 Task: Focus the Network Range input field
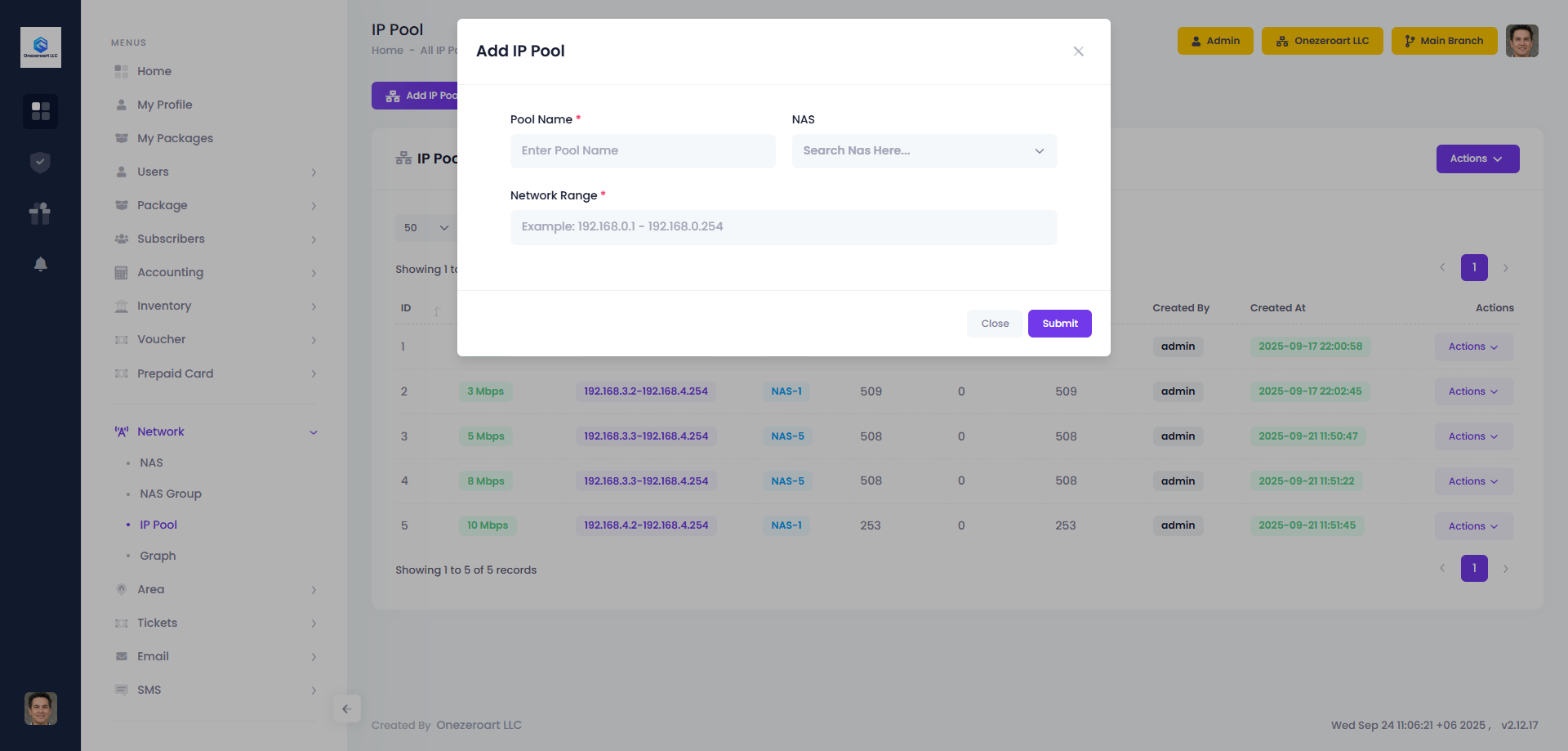783,227
